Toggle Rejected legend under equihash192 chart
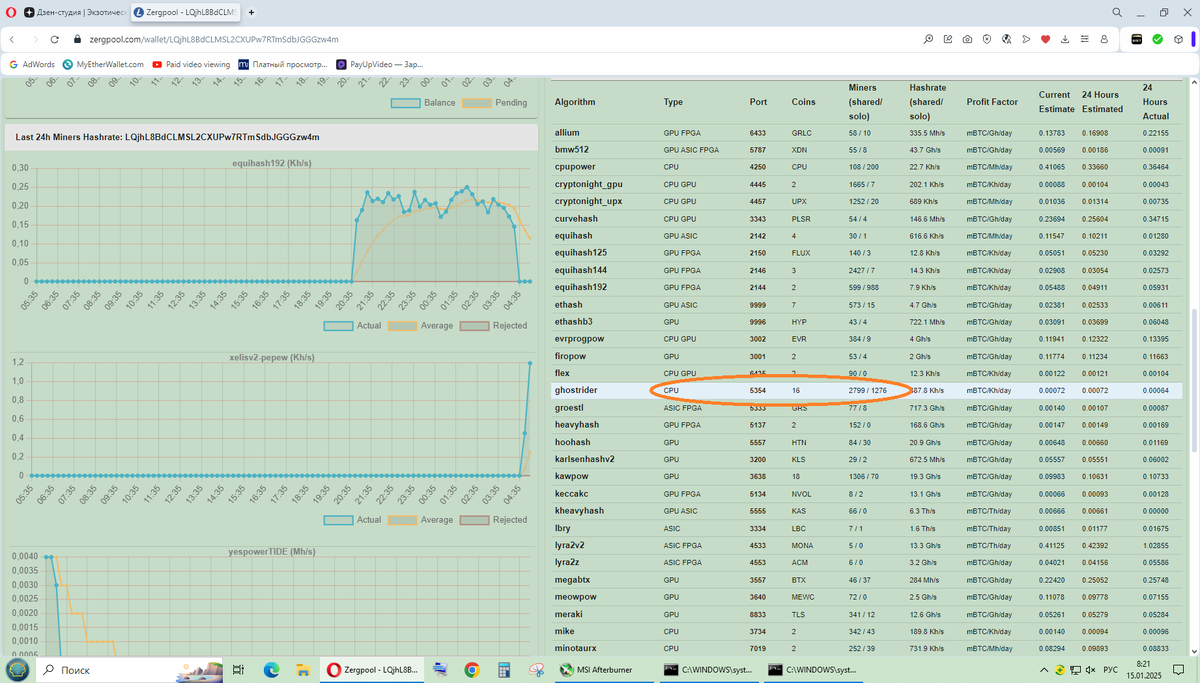The height and width of the screenshot is (683, 1200). [493, 325]
